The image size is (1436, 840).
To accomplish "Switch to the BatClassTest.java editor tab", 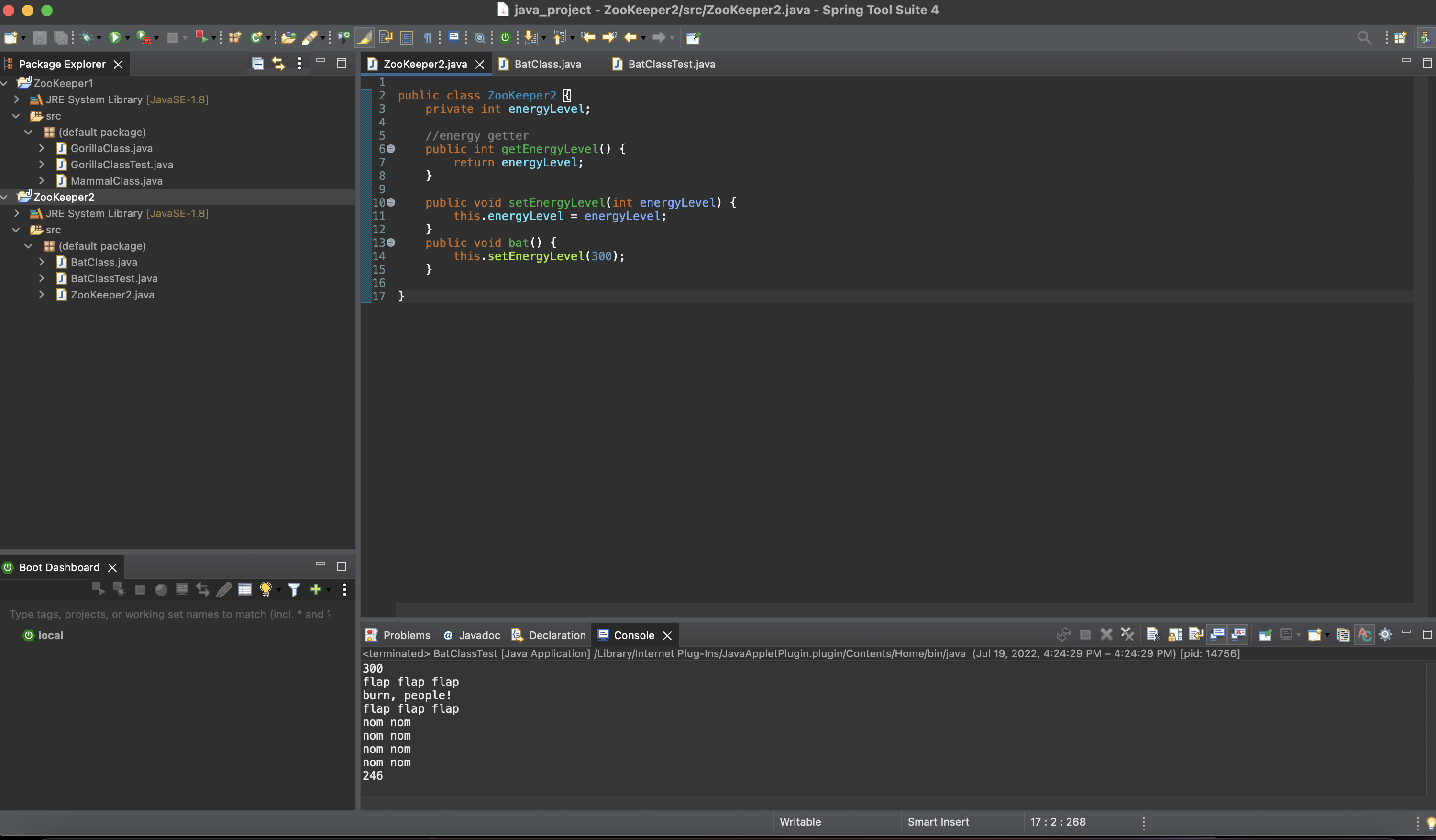I will (x=664, y=64).
